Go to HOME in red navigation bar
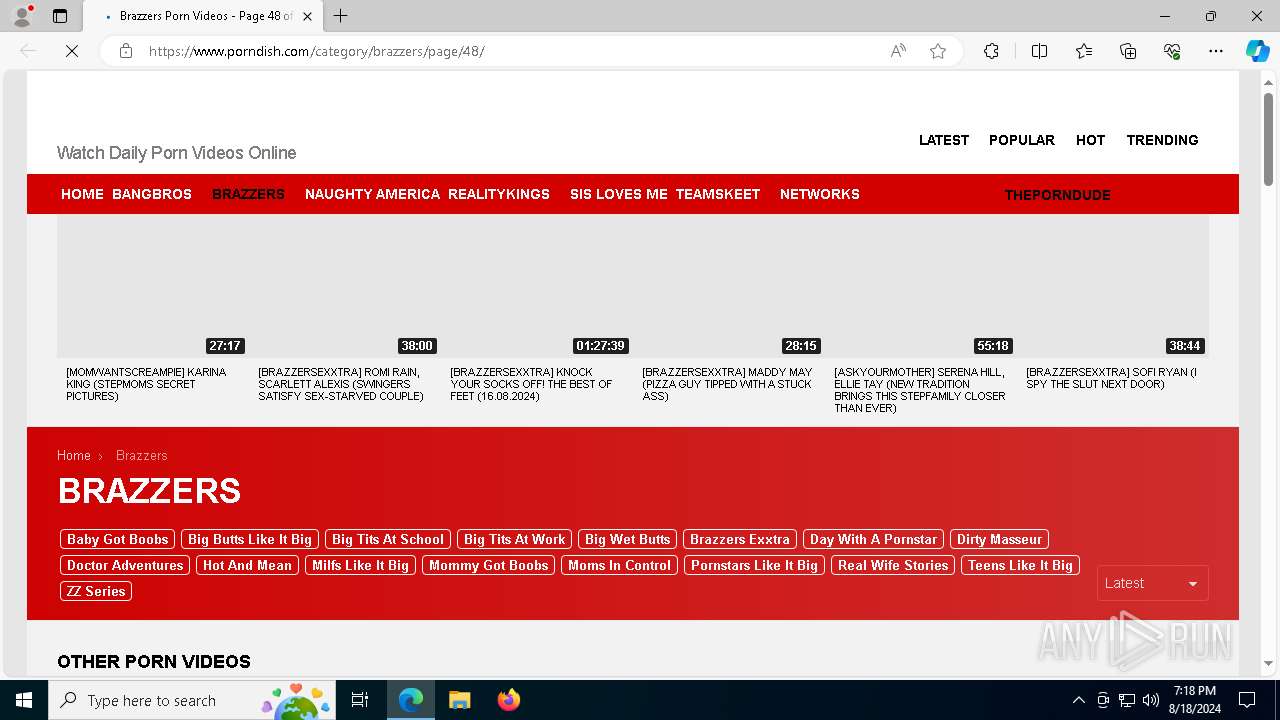The image size is (1280, 720). [82, 194]
